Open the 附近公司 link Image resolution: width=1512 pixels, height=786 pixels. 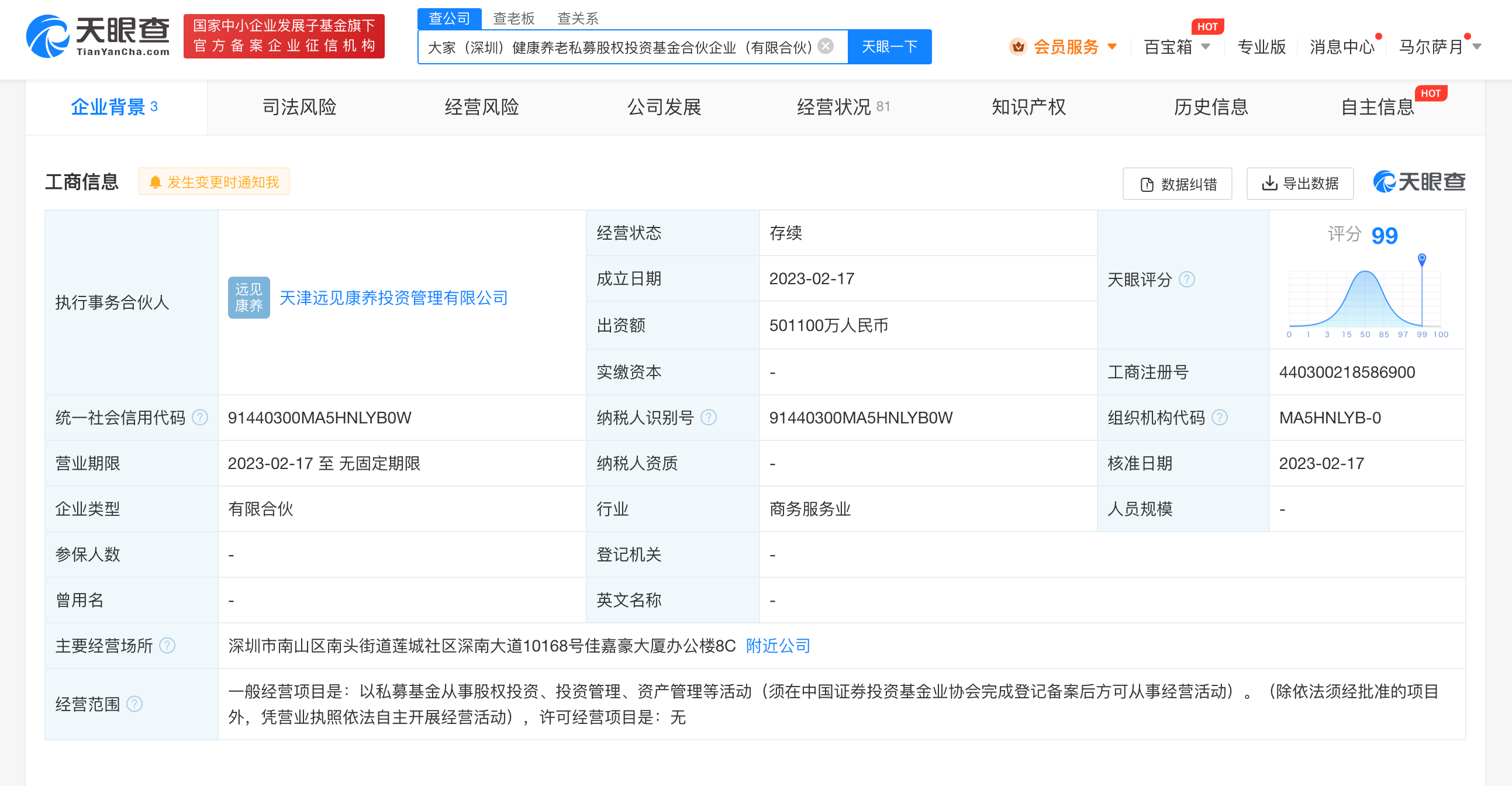click(x=778, y=646)
